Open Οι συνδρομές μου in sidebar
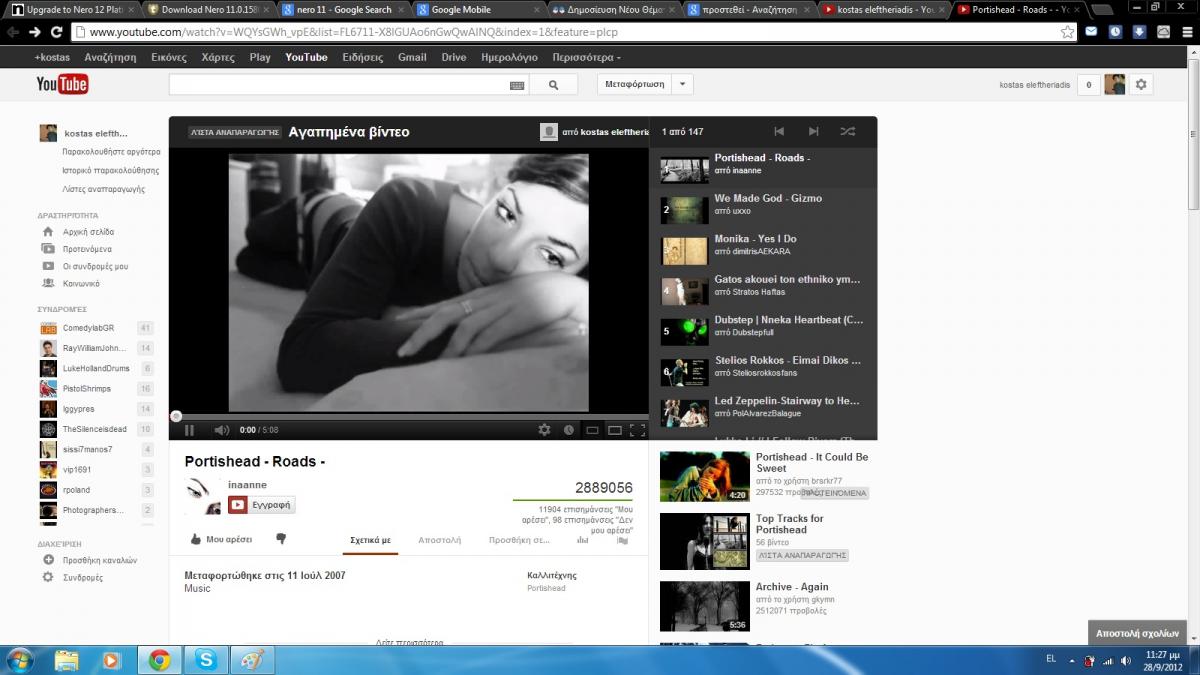The width and height of the screenshot is (1200, 675). tap(95, 266)
